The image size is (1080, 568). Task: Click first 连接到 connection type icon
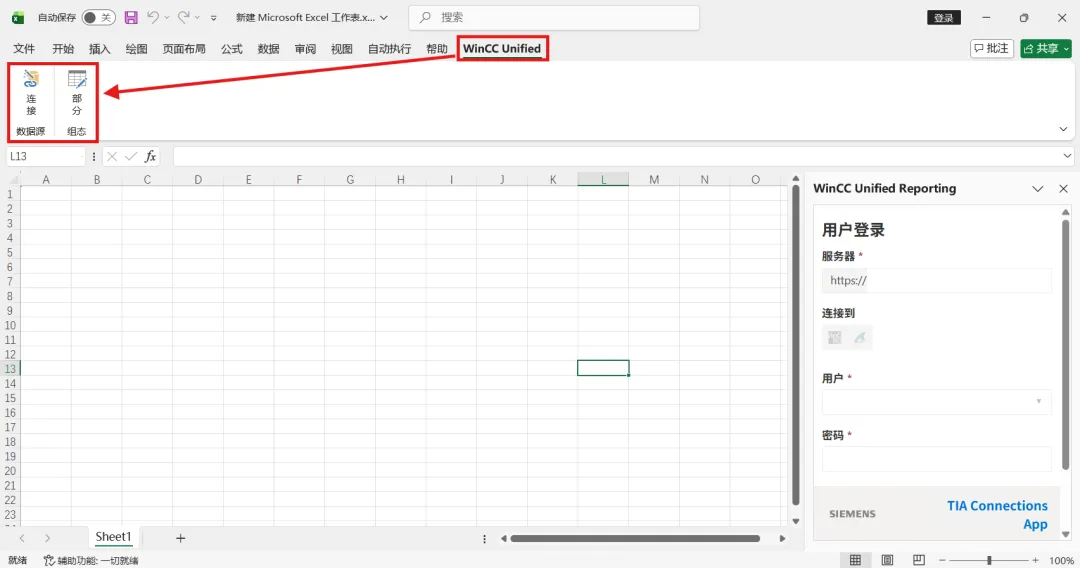pyautogui.click(x=835, y=337)
